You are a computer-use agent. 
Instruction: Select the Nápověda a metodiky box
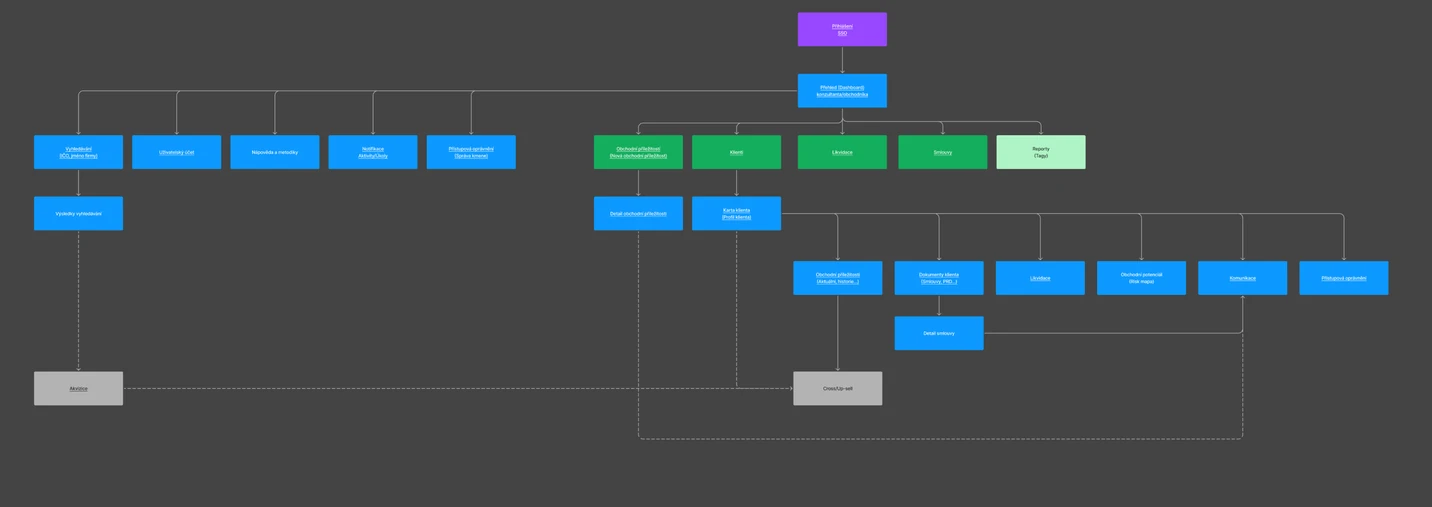[x=275, y=152]
